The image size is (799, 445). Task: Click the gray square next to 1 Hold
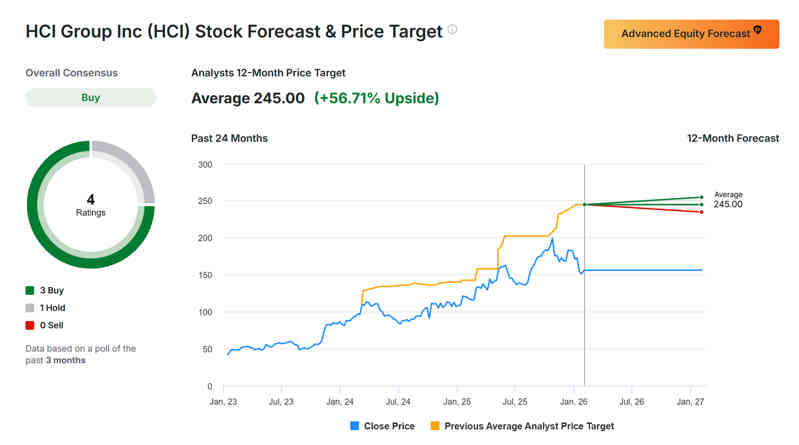pos(30,308)
